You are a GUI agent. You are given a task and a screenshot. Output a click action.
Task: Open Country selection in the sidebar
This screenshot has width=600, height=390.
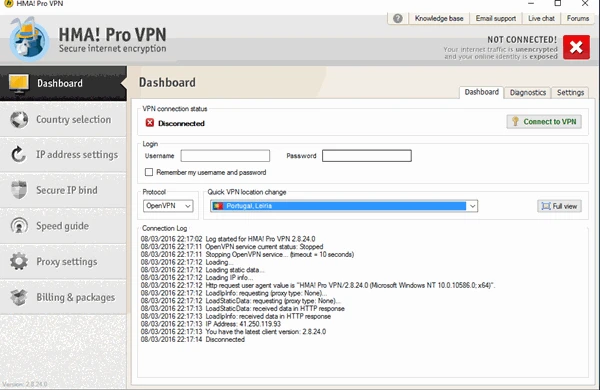click(63, 119)
